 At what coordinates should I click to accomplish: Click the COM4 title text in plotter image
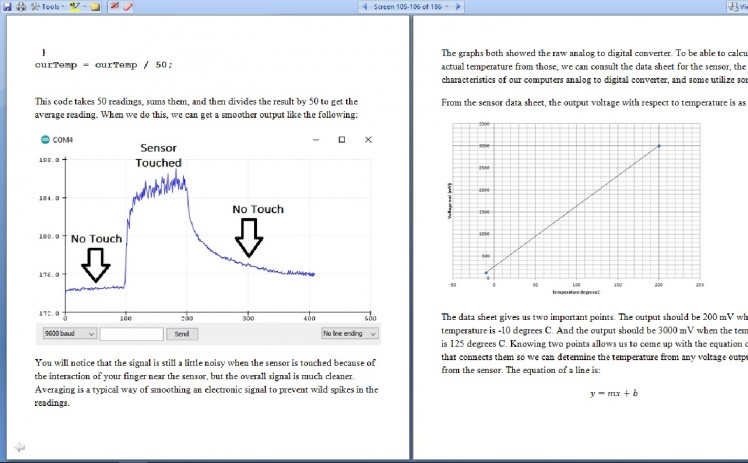(x=62, y=140)
